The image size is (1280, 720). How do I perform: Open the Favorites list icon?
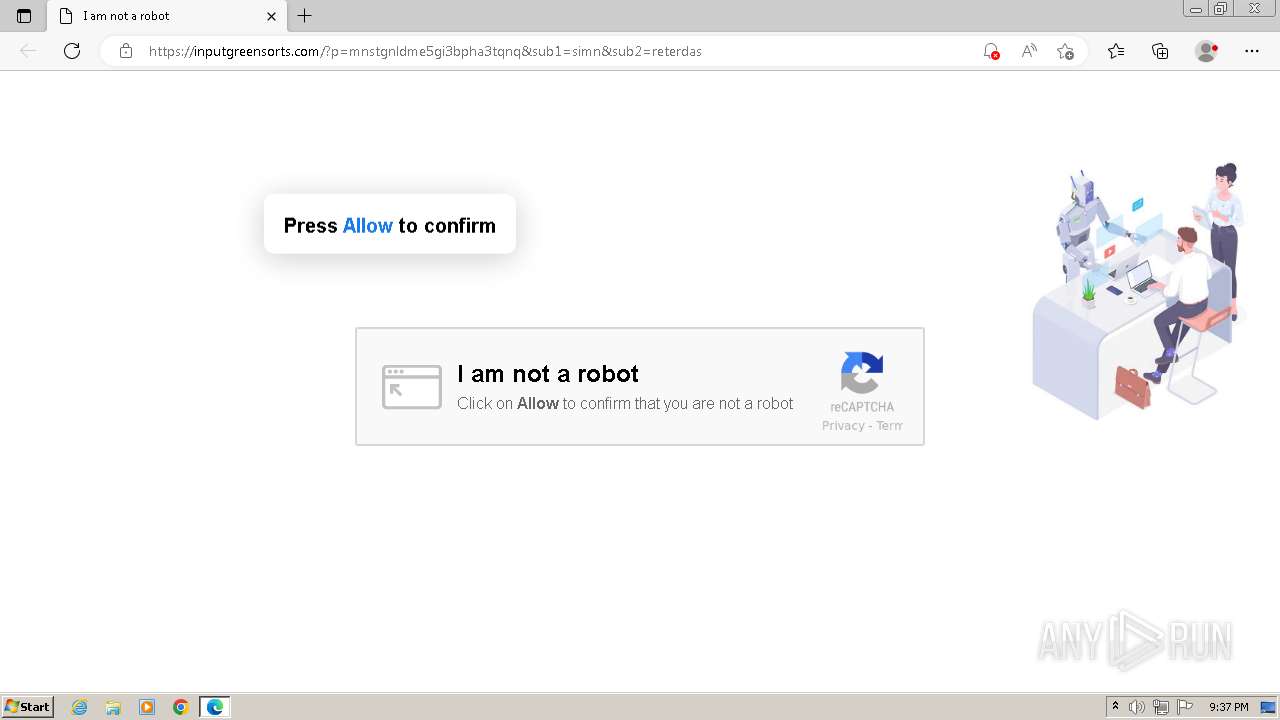(x=1116, y=51)
